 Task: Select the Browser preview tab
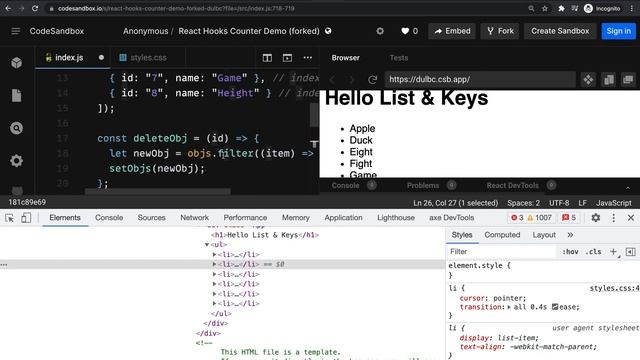pos(345,58)
